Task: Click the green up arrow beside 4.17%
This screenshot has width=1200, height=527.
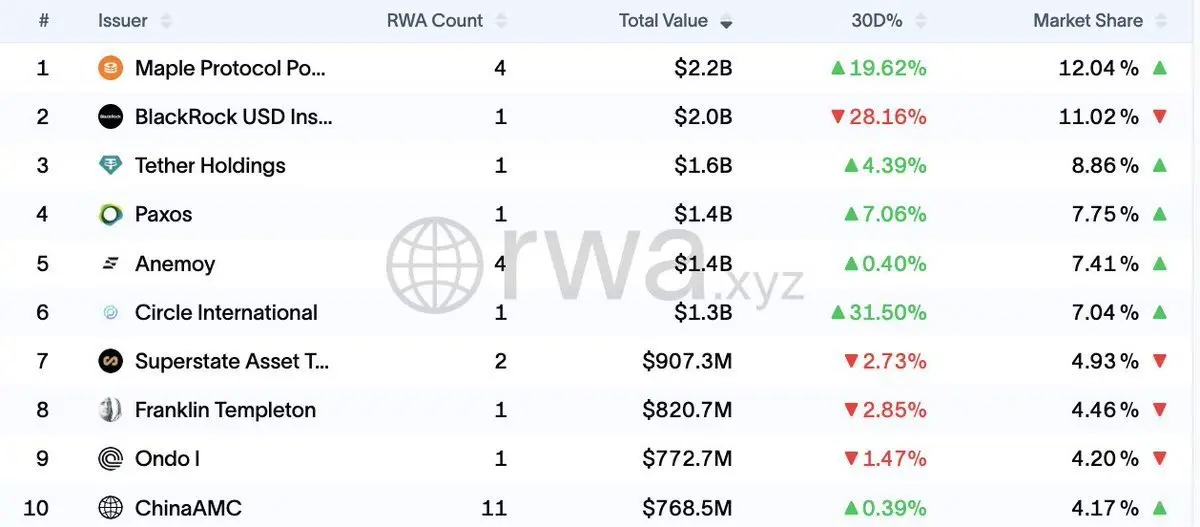Action: tap(1159, 507)
